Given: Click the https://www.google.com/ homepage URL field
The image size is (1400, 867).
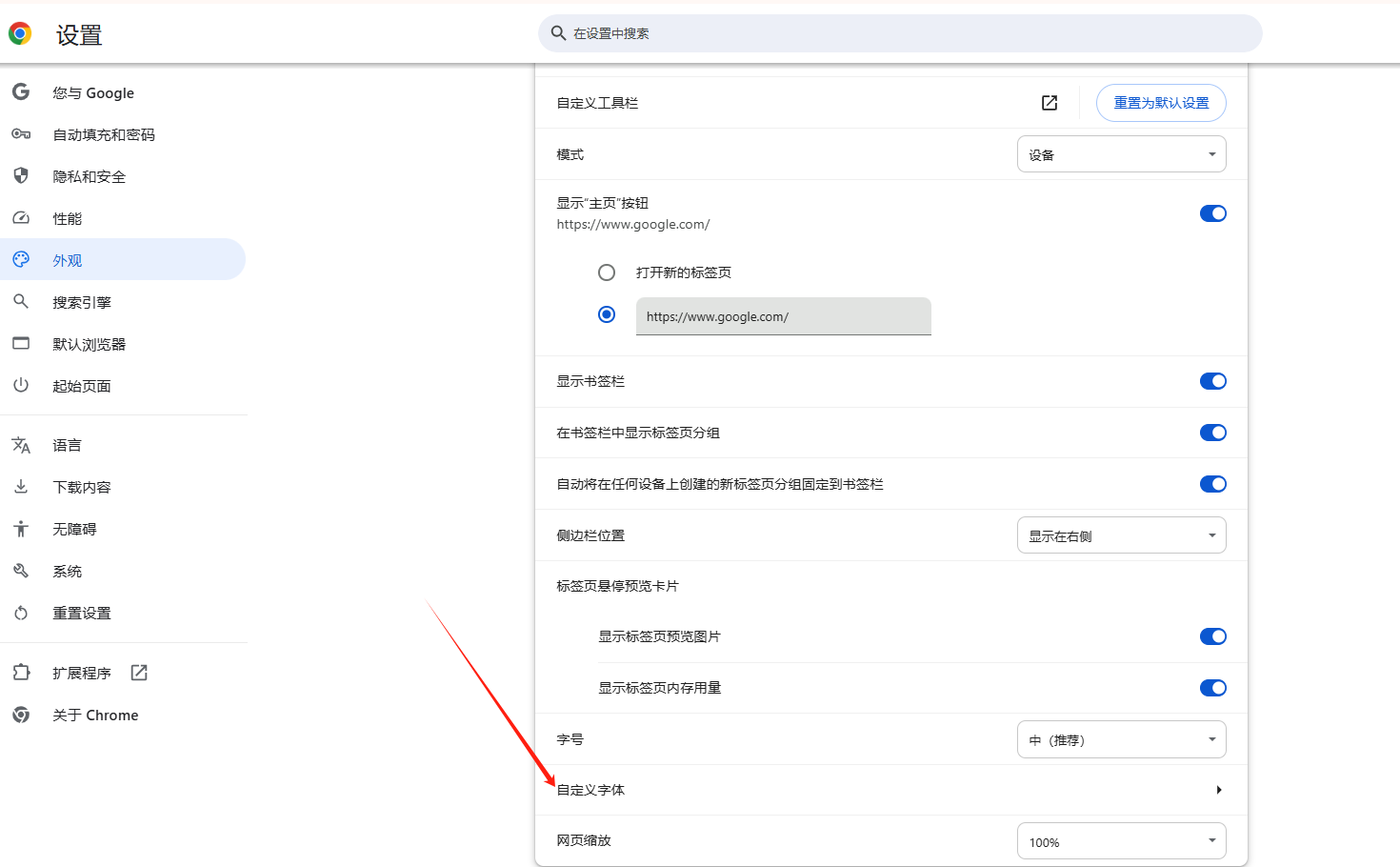Looking at the screenshot, I should coord(784,316).
